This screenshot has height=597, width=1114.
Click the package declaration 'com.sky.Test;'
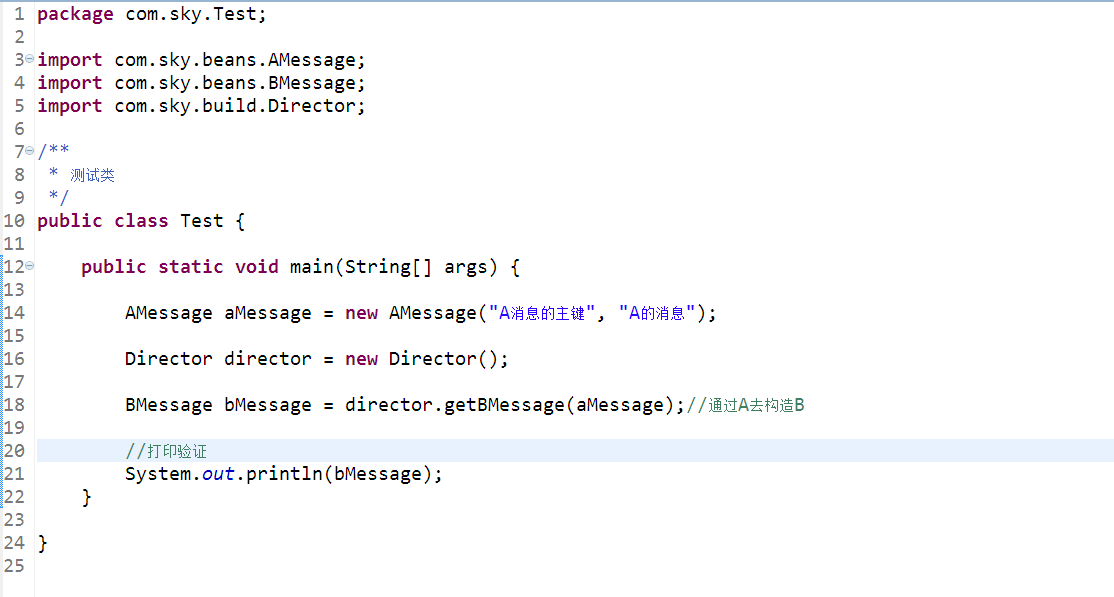click(195, 14)
